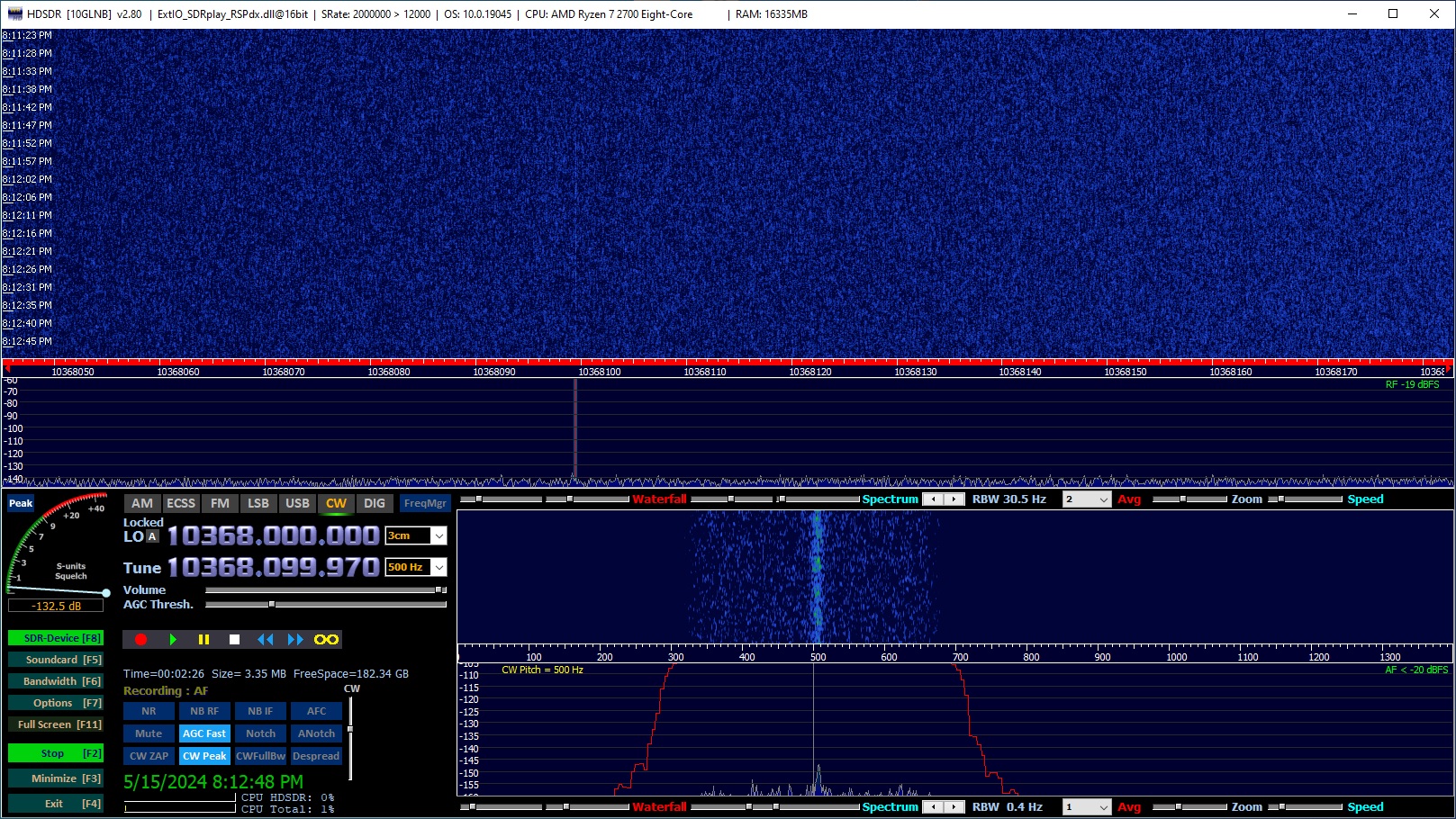Click the Volume slider track
1456x819 pixels.
[x=324, y=590]
